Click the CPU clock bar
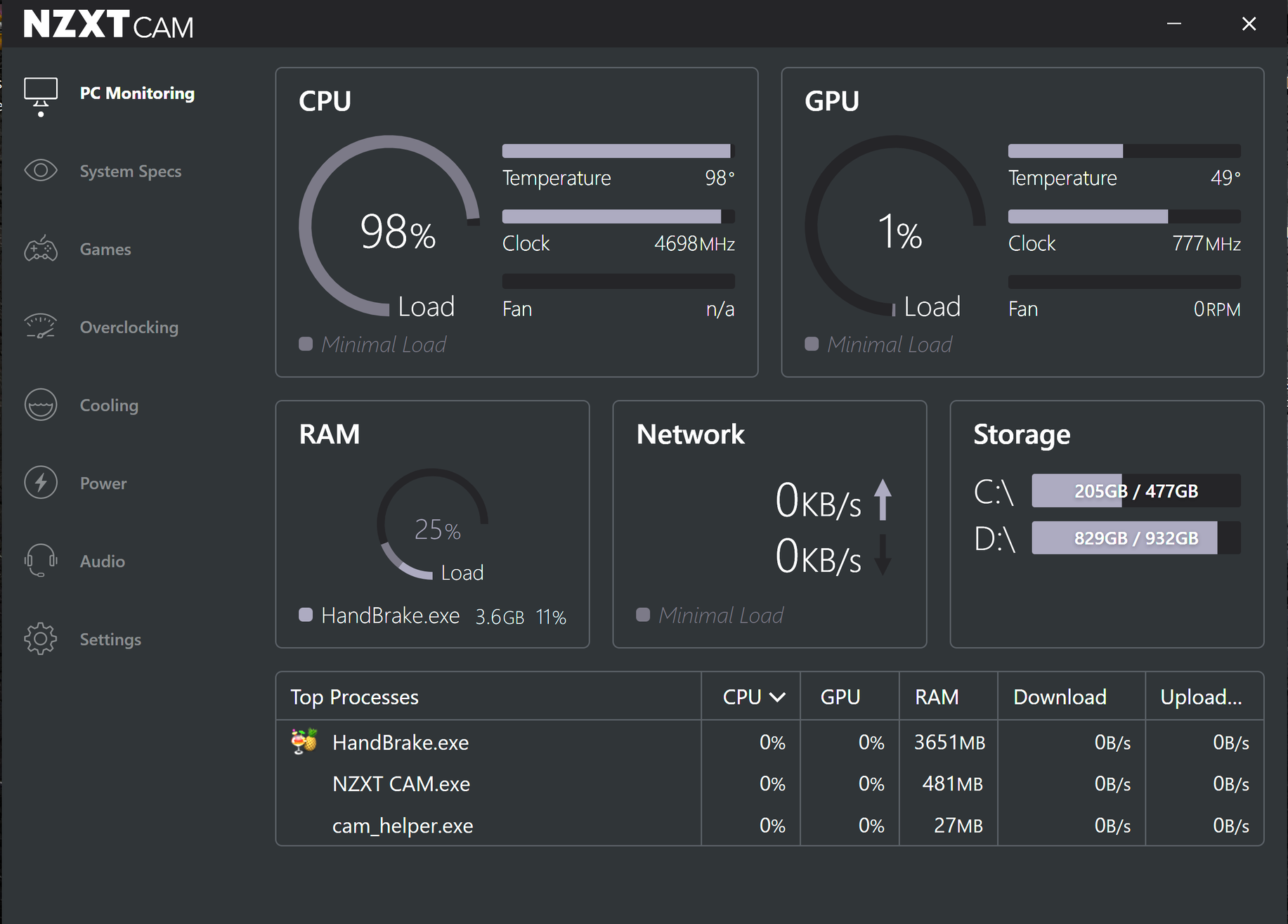1288x924 pixels. pos(618,216)
